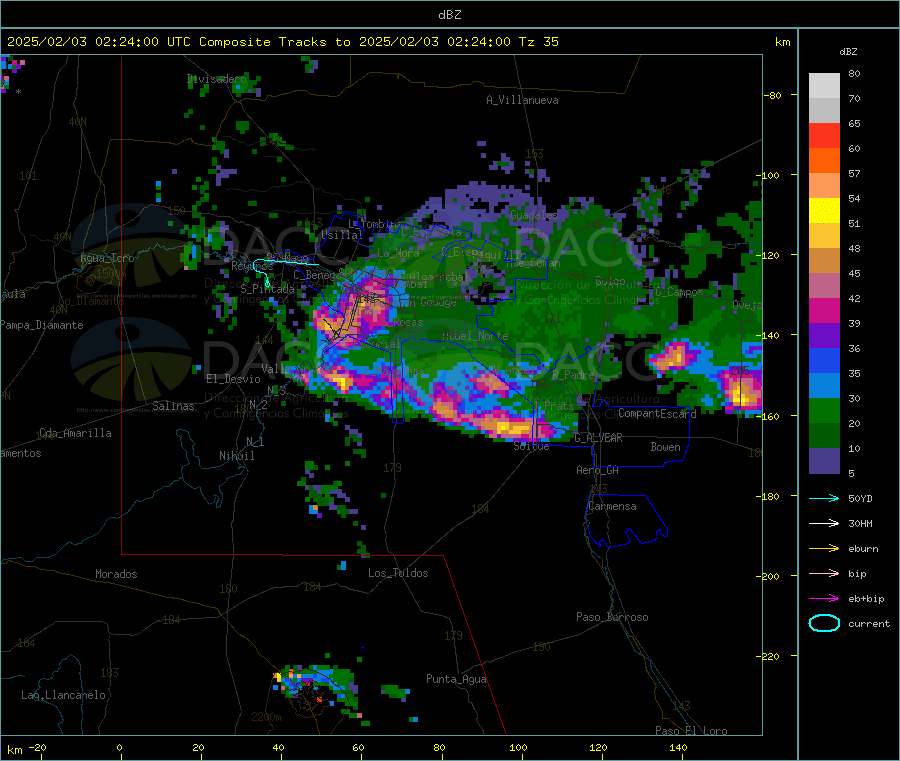The width and height of the screenshot is (900, 761).
Task: Click the 'dBZ' title at the top bar
Action: pos(449,15)
